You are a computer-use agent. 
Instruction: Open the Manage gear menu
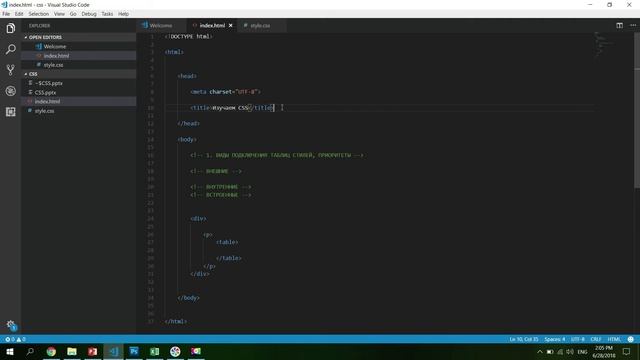(11, 325)
